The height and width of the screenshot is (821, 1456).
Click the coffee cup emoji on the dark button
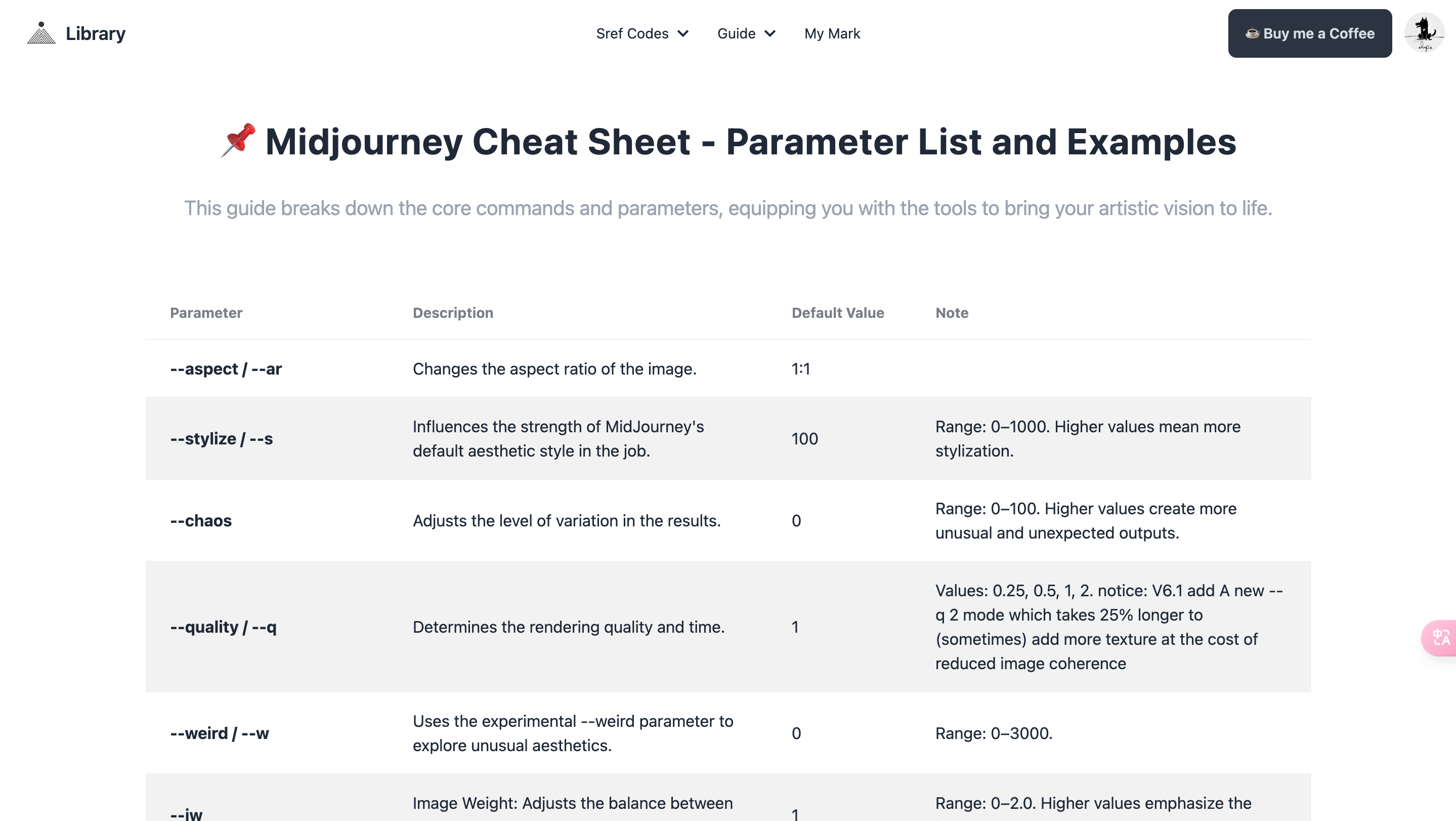(x=1252, y=33)
